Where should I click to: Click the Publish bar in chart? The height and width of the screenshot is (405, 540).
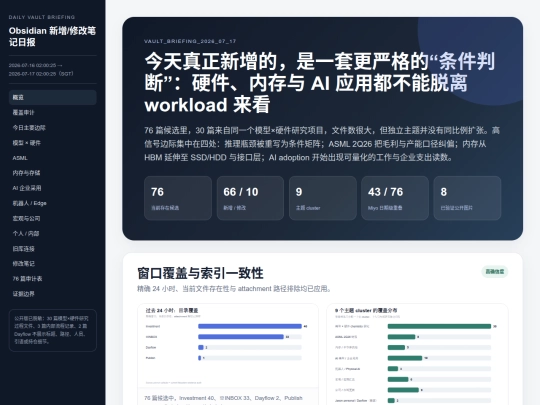pyautogui.click(x=199, y=358)
